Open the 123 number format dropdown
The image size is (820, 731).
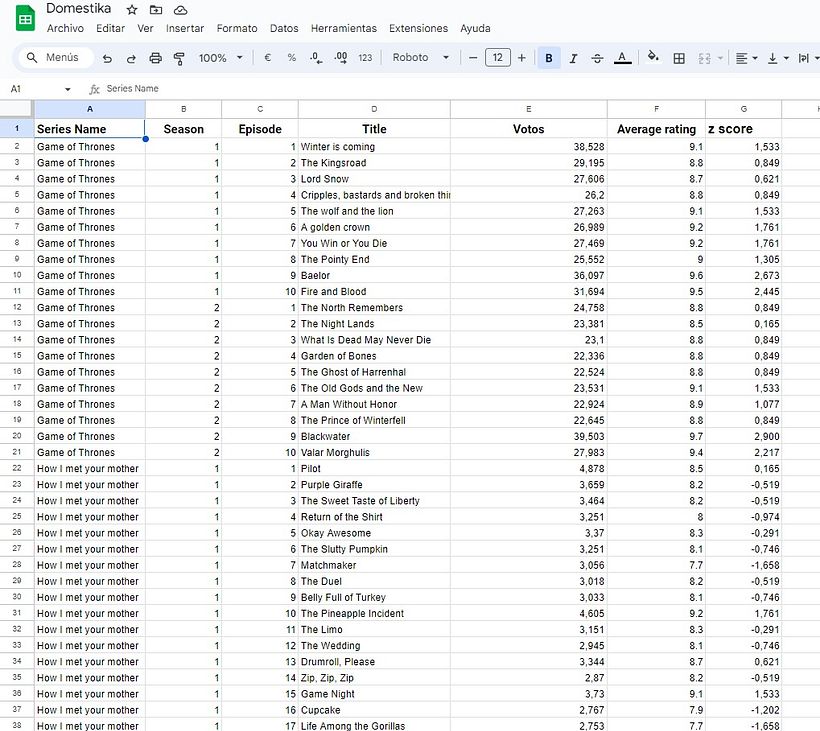click(x=364, y=58)
